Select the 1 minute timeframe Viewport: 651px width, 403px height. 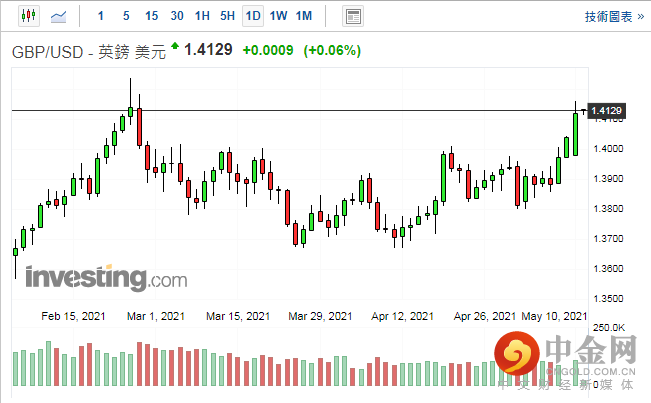(x=100, y=16)
